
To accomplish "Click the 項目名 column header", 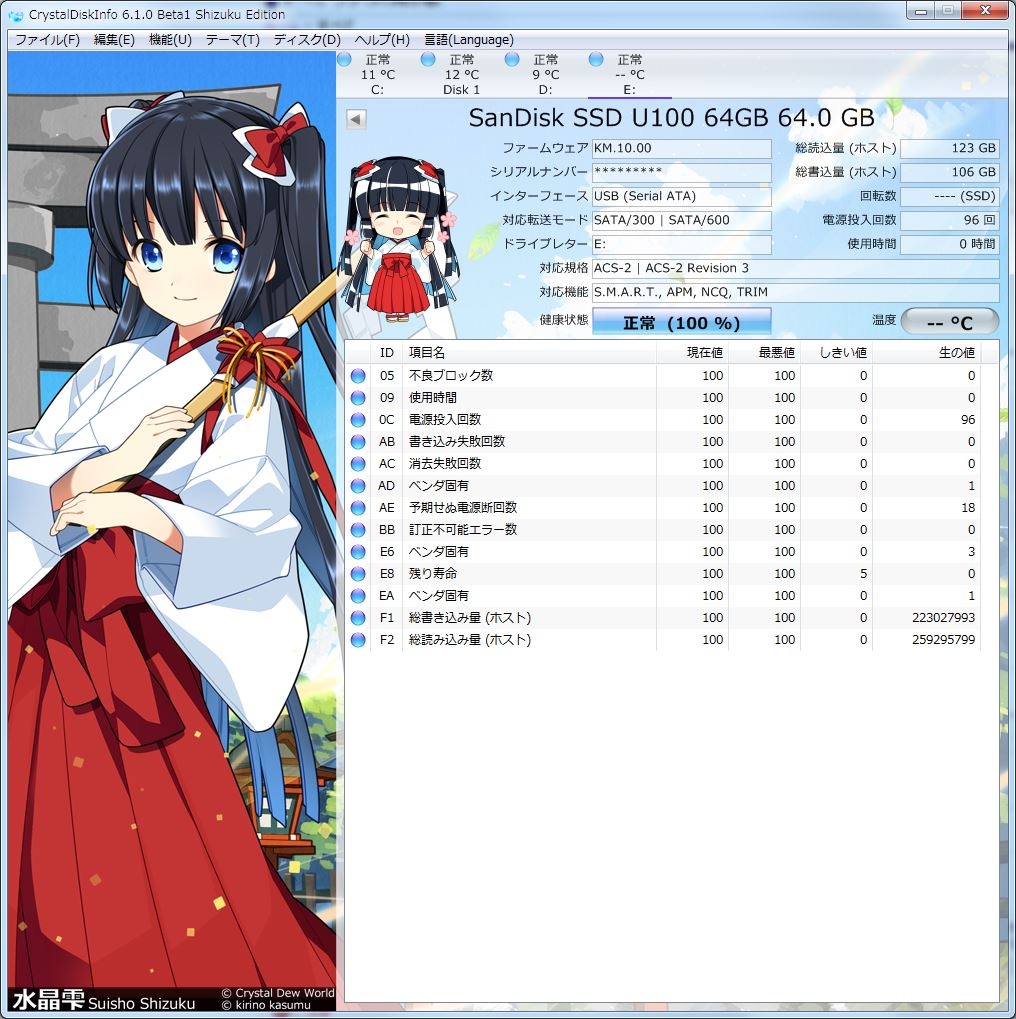I will coord(529,352).
